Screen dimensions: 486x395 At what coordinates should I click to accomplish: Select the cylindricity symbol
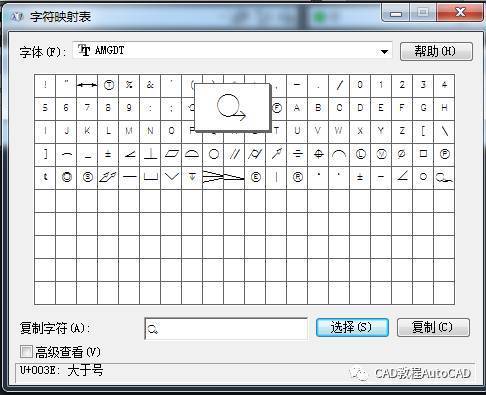click(255, 154)
